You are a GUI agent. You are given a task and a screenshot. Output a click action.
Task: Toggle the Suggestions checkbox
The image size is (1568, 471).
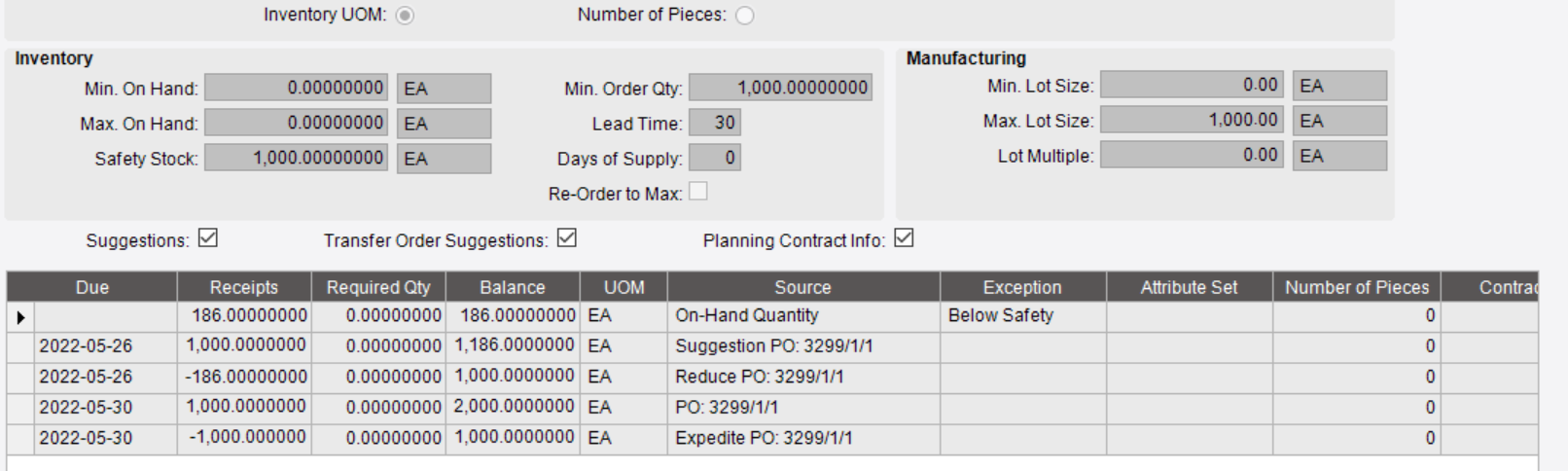[x=208, y=238]
